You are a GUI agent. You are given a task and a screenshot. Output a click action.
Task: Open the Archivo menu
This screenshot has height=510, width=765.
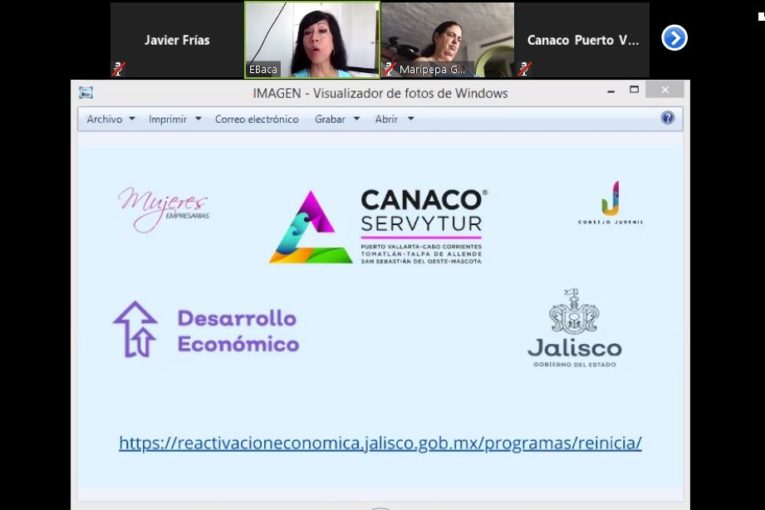[x=104, y=119]
